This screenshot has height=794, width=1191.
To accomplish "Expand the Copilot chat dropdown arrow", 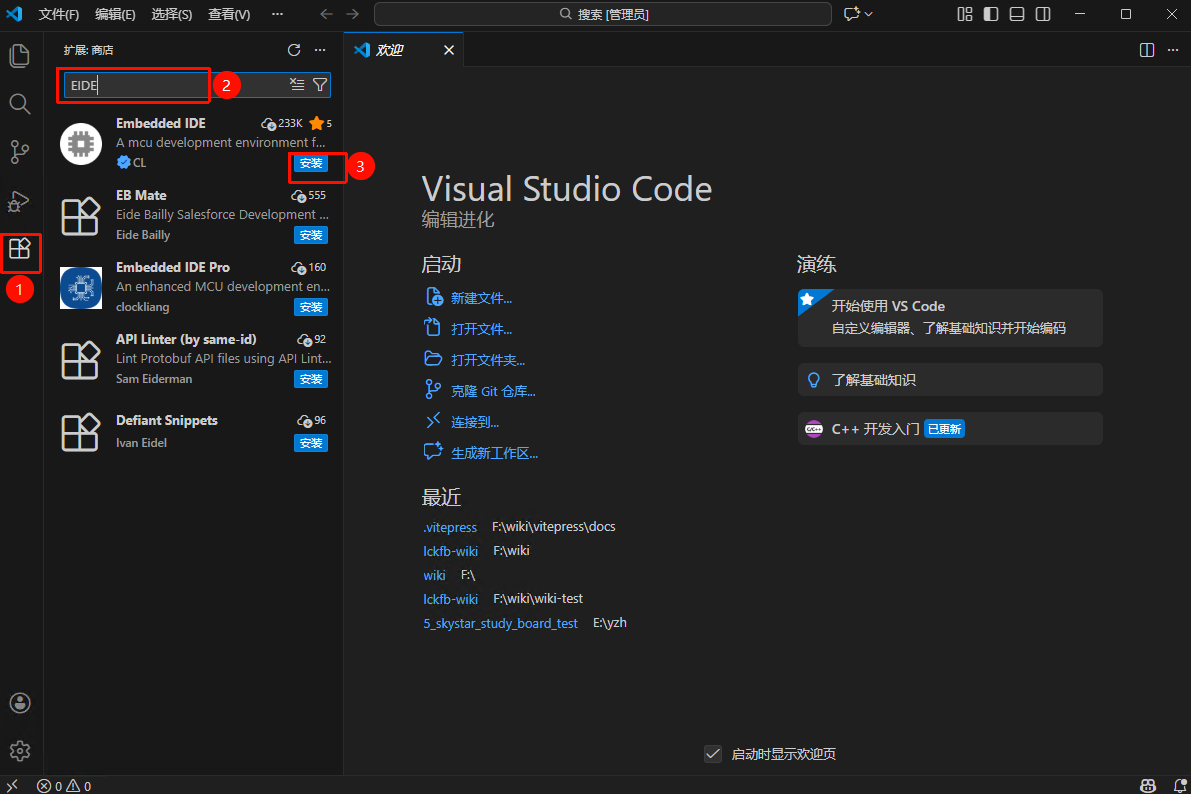I will click(869, 14).
